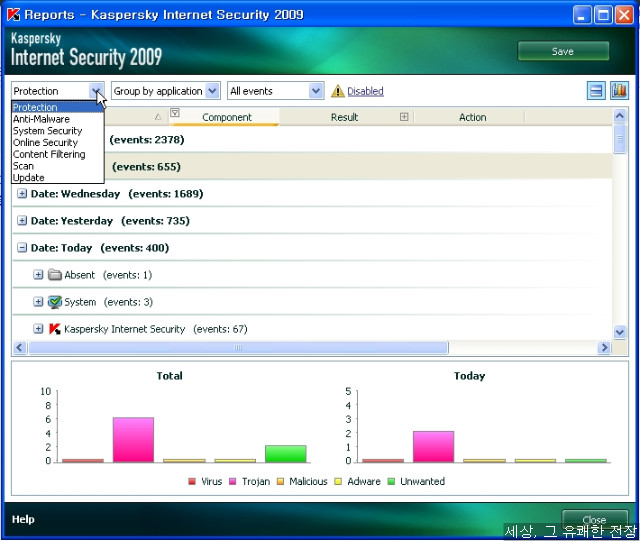The width and height of the screenshot is (640, 541).
Task: Maximize the Reports window
Action: [x=603, y=15]
